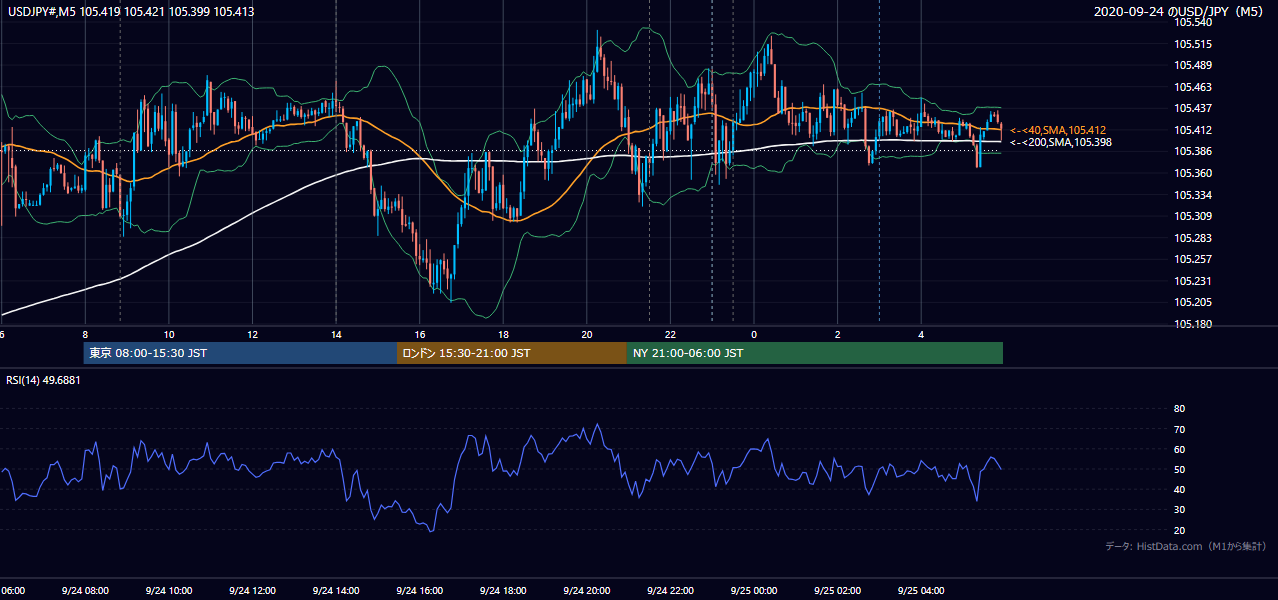
Task: Click price axis value 105.309
Action: 1194,216
